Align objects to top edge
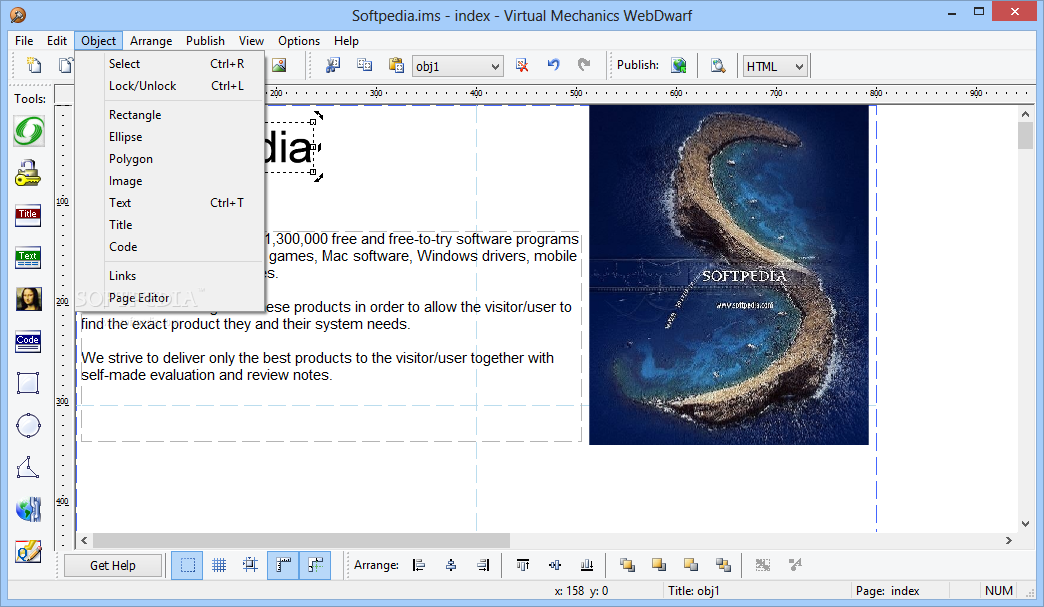Screen dimensions: 1044x607 click(523, 565)
